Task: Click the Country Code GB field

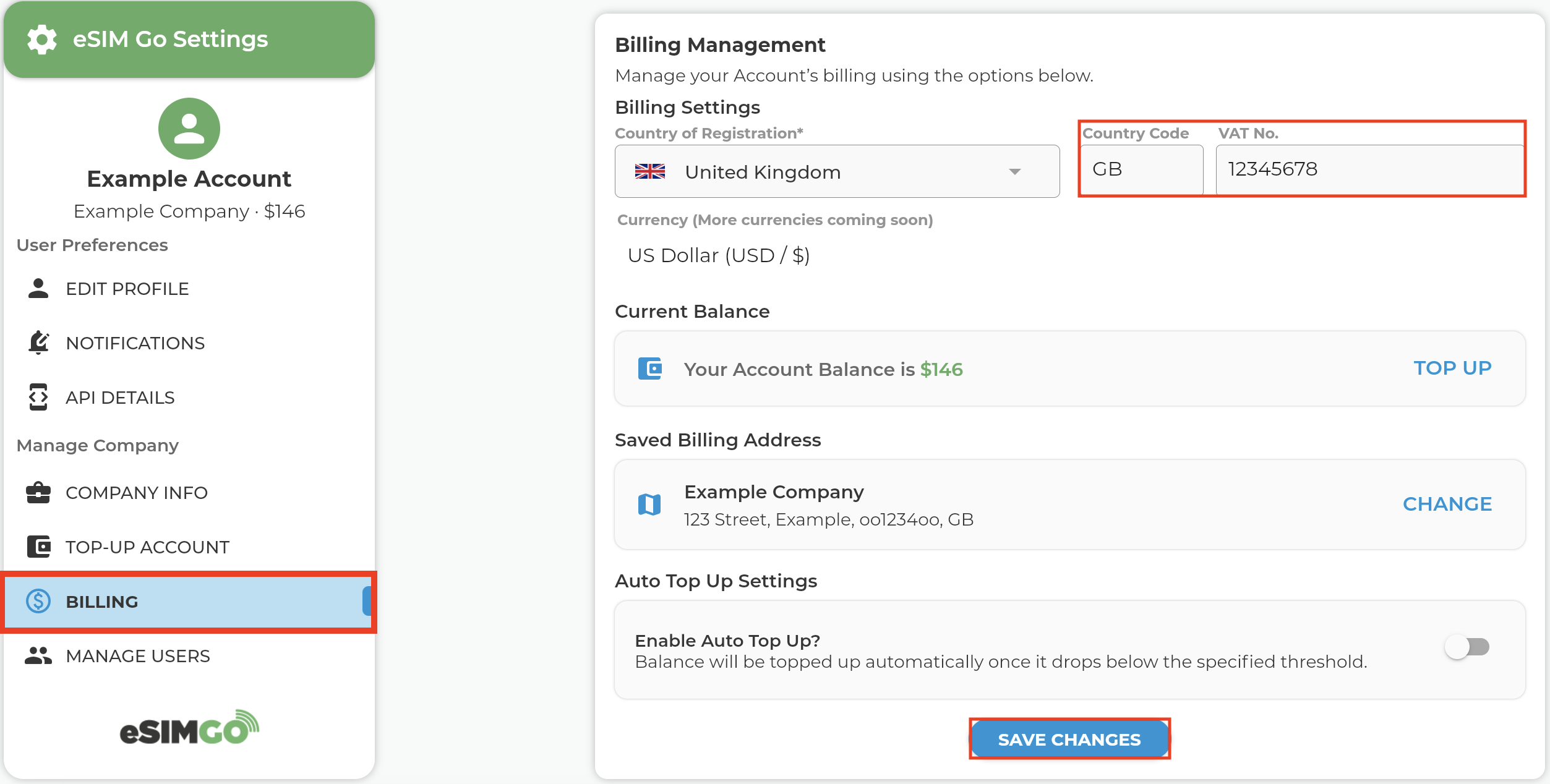Action: pos(1142,169)
